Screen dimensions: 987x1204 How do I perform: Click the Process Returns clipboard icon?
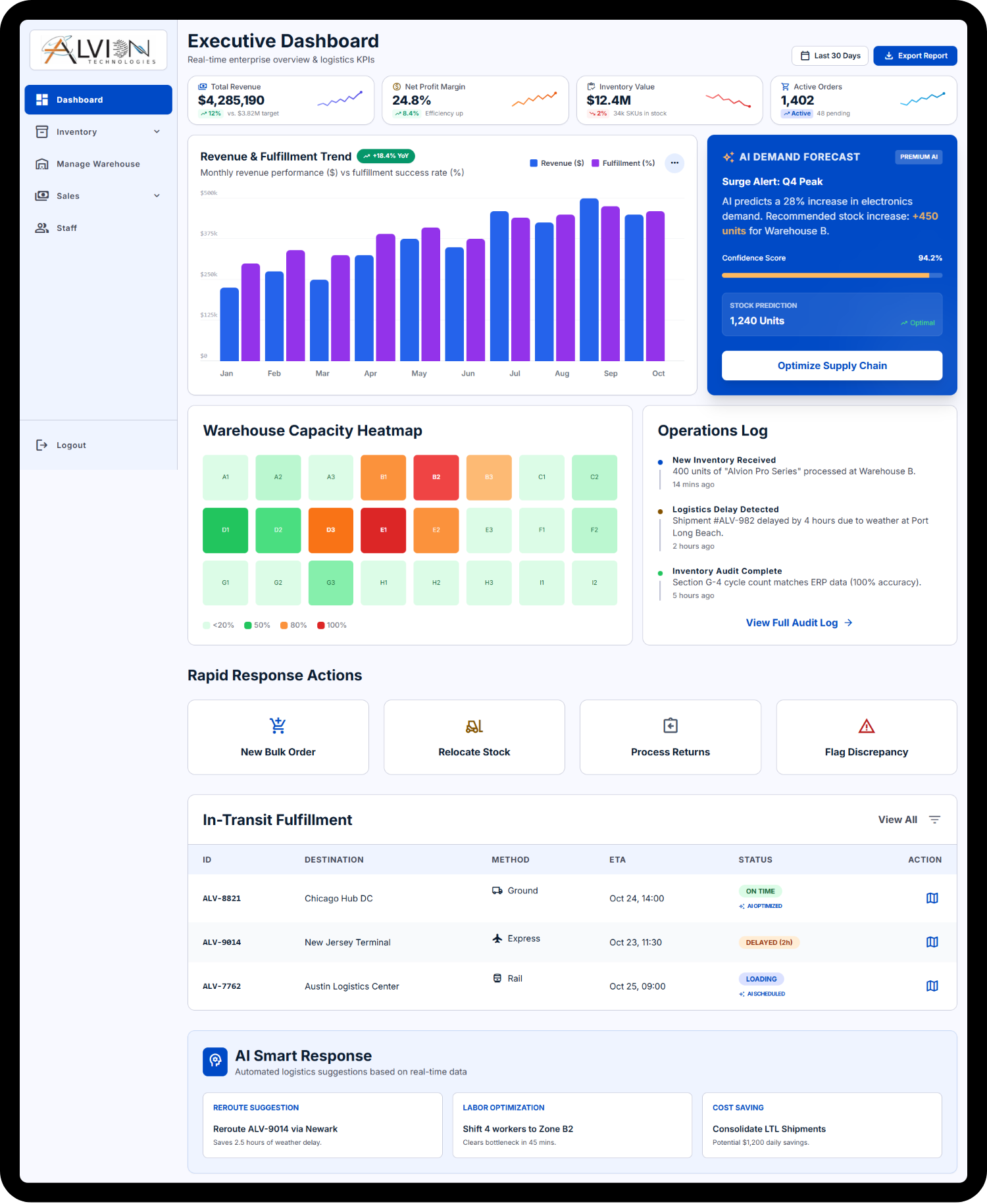coord(671,726)
